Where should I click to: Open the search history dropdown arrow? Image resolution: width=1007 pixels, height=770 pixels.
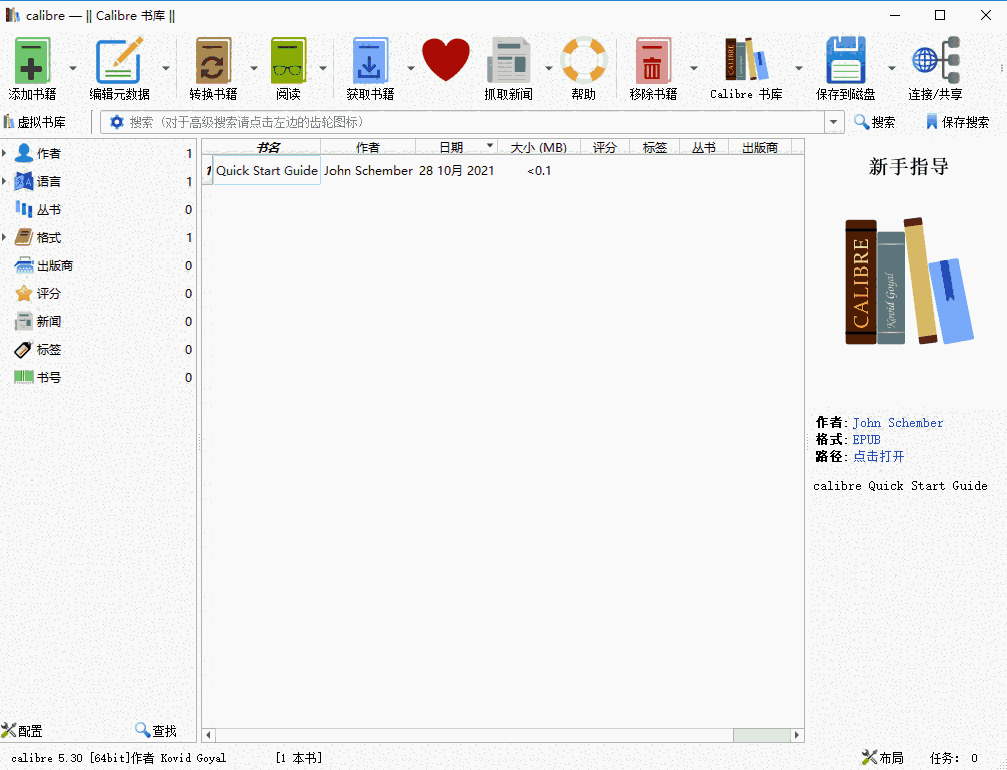pos(834,122)
